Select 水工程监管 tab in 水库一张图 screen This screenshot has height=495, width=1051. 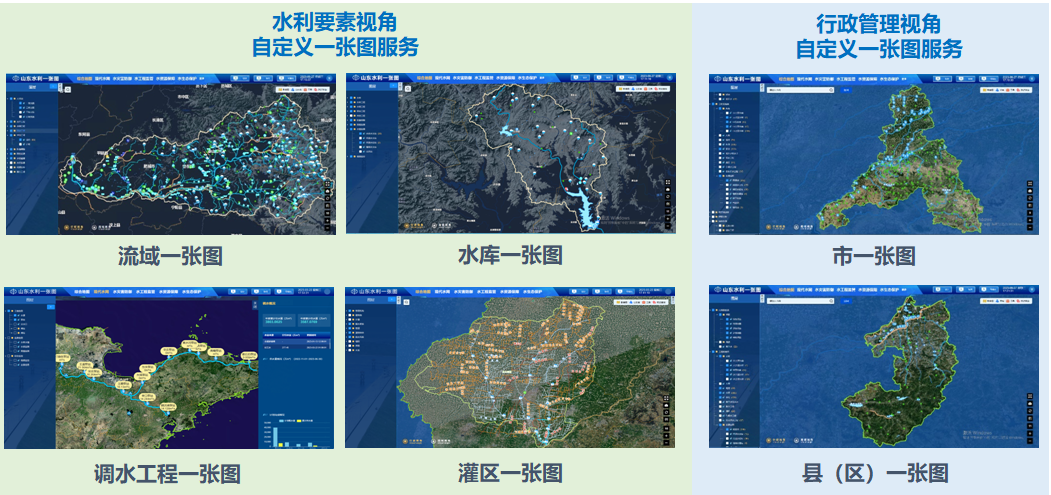tap(484, 78)
